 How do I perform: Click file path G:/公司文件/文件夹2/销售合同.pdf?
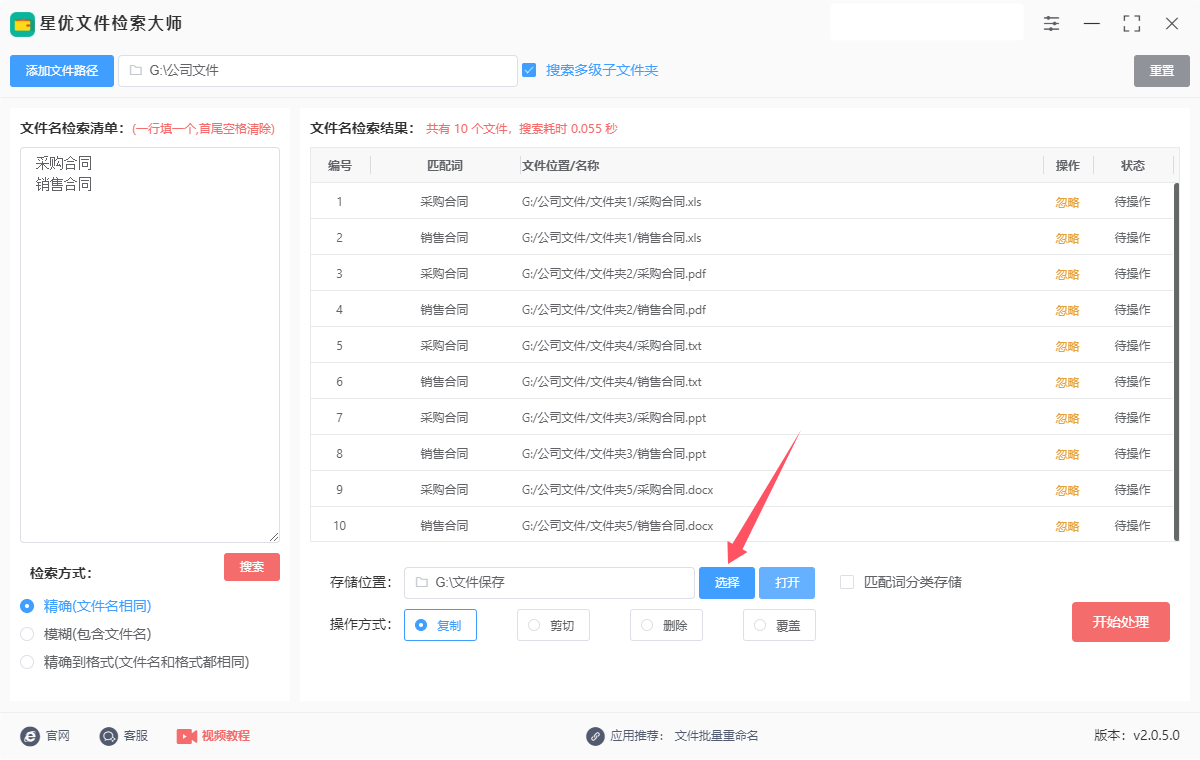point(614,310)
